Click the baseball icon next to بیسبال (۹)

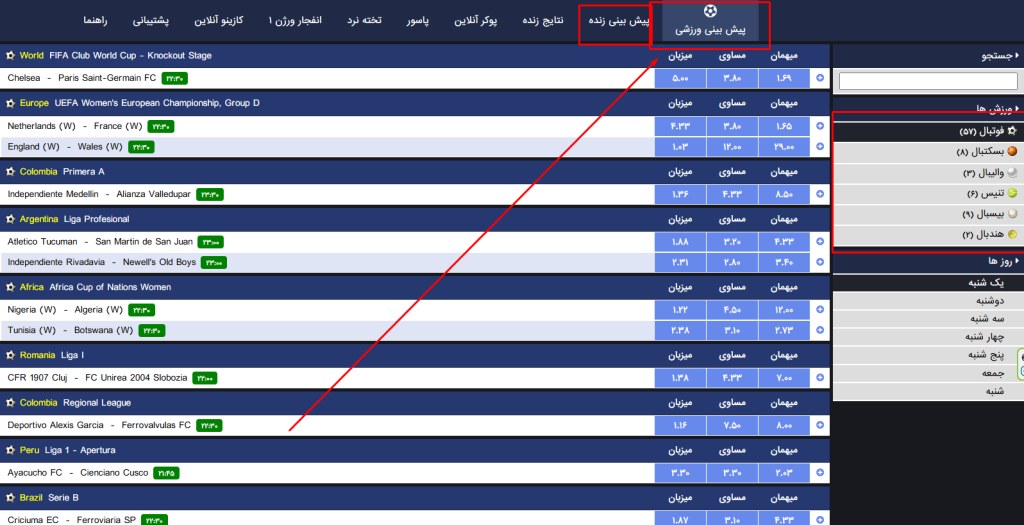[x=1012, y=214]
